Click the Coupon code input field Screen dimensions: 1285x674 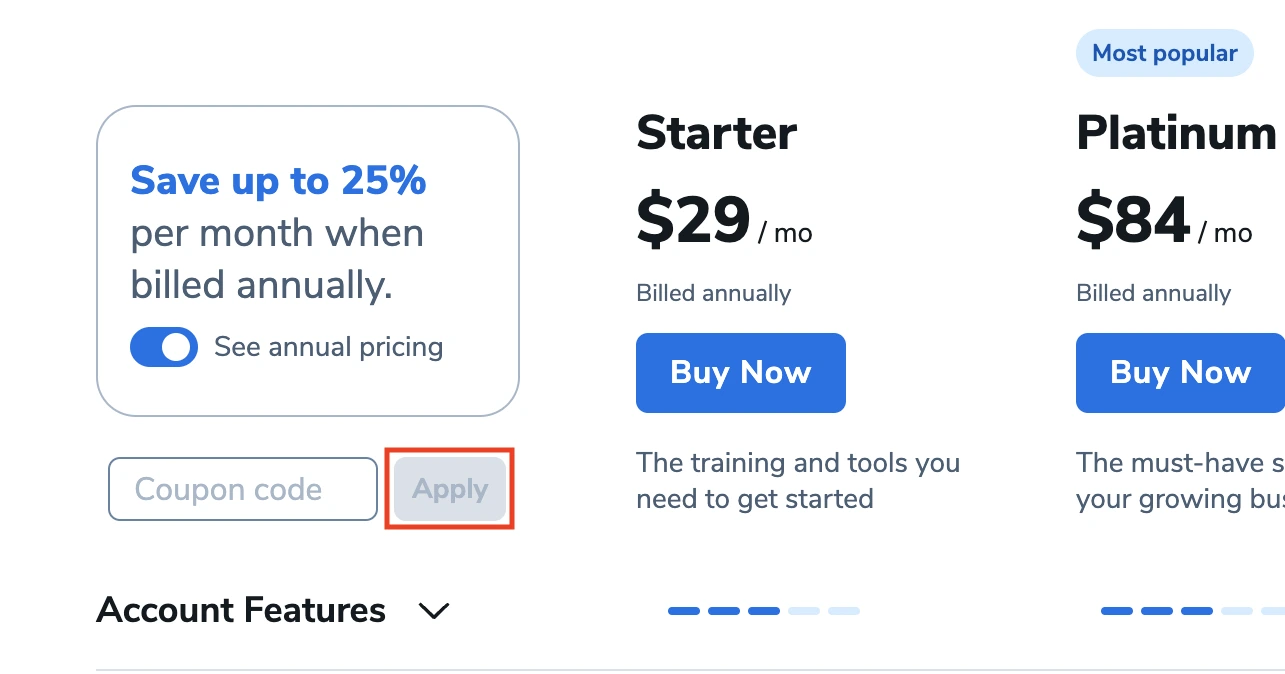[243, 489]
